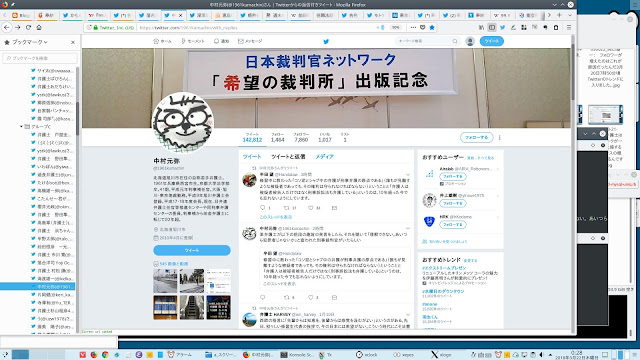Expand the first tweet's chevron menu
Viewport: 640px width, 360px height.
click(x=407, y=175)
